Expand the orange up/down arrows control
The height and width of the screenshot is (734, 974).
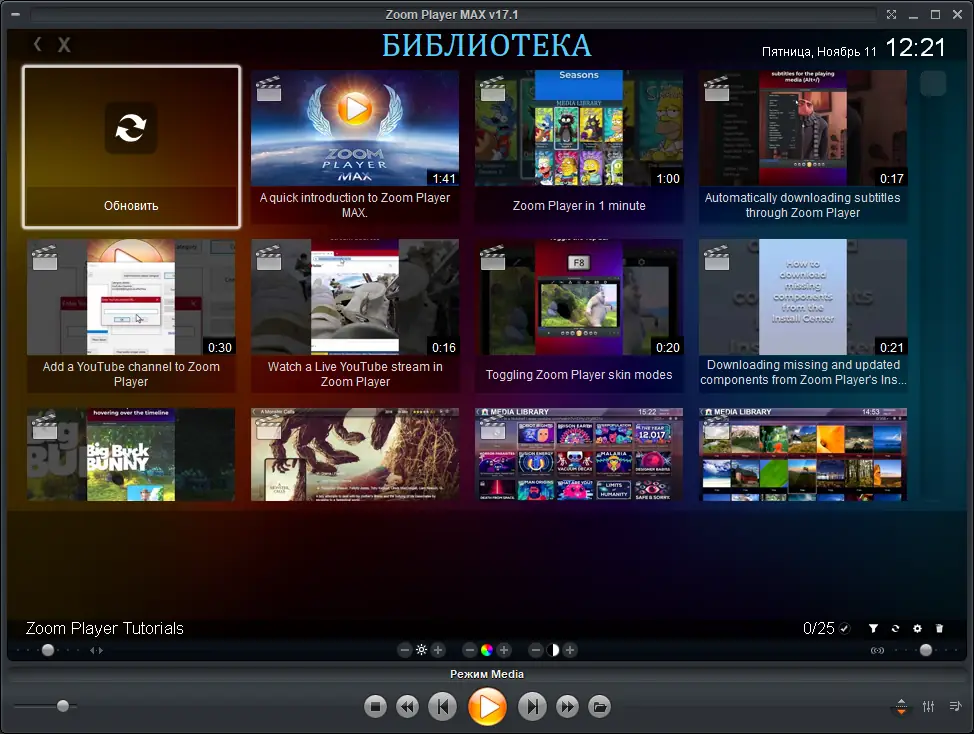tap(899, 707)
